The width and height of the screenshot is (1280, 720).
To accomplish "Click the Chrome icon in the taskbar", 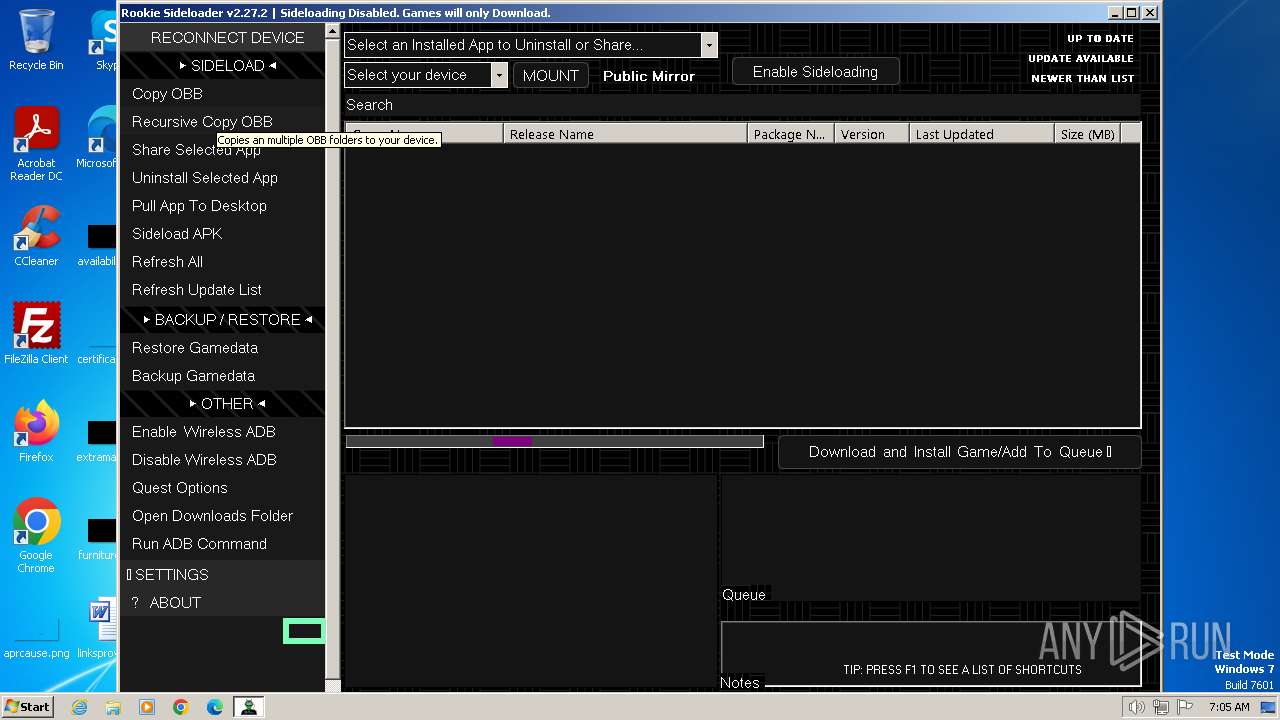I will click(181, 707).
